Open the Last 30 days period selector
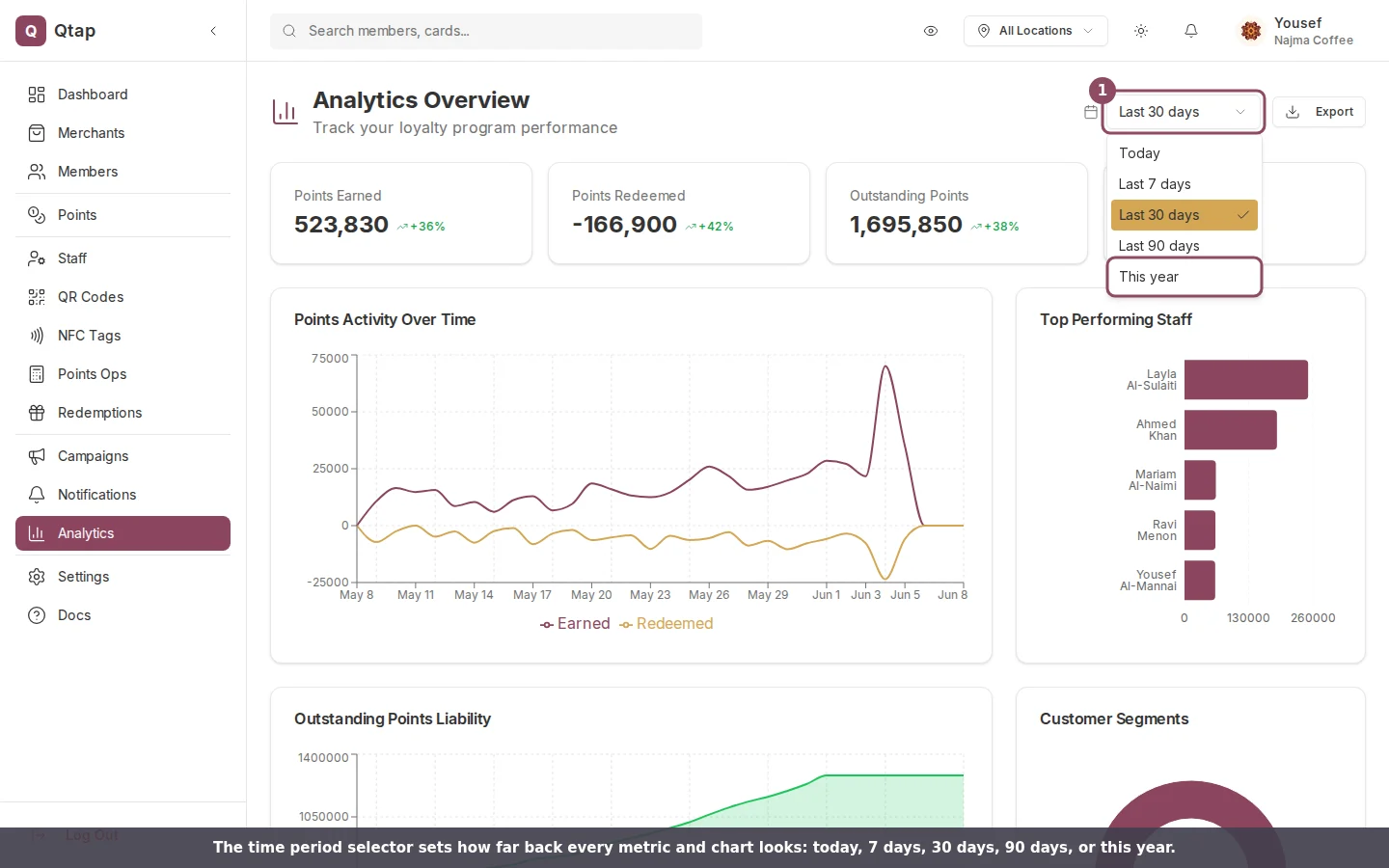The image size is (1389, 868). [x=1183, y=112]
